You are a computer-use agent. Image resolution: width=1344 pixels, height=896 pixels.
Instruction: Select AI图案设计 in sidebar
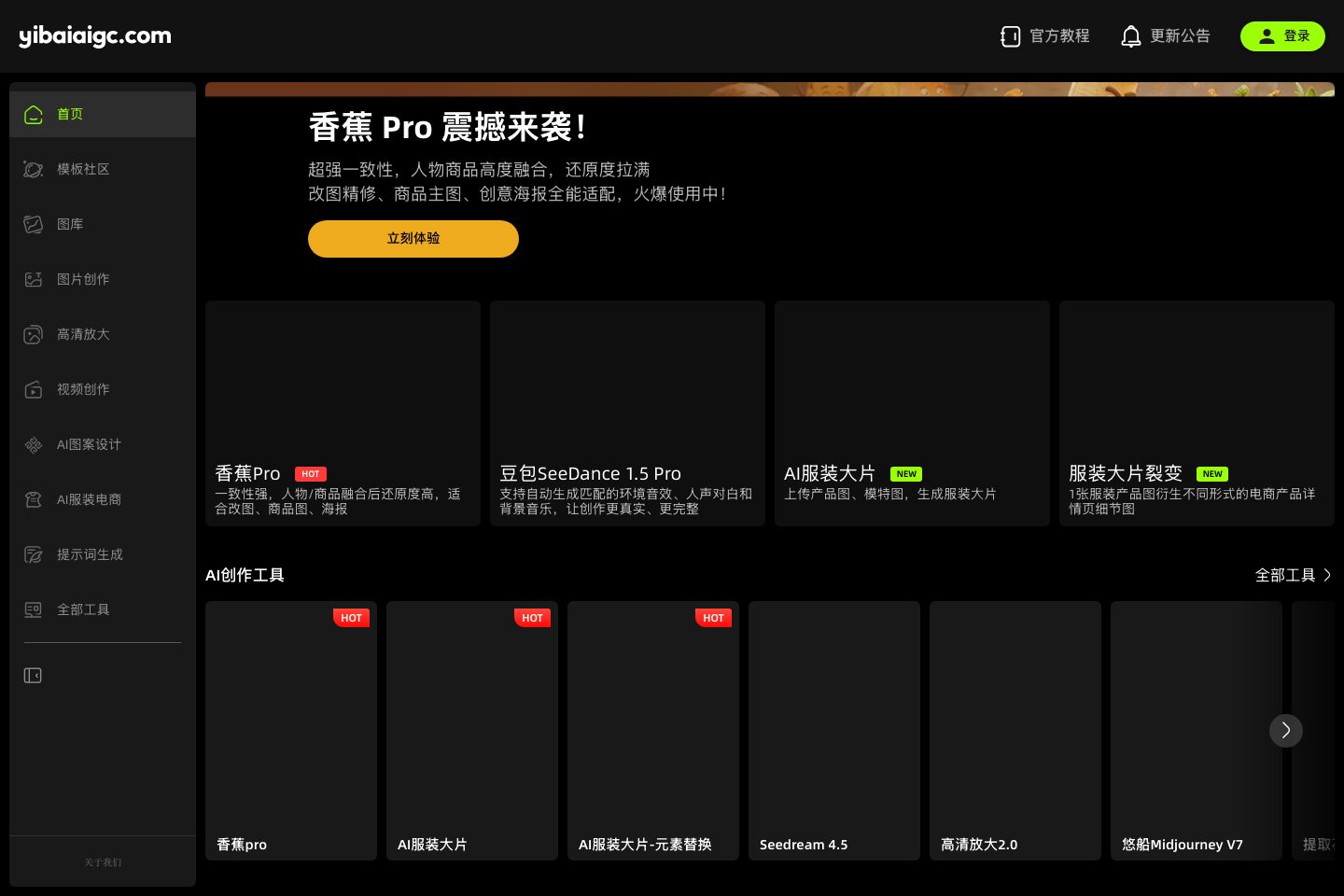pyautogui.click(x=103, y=444)
